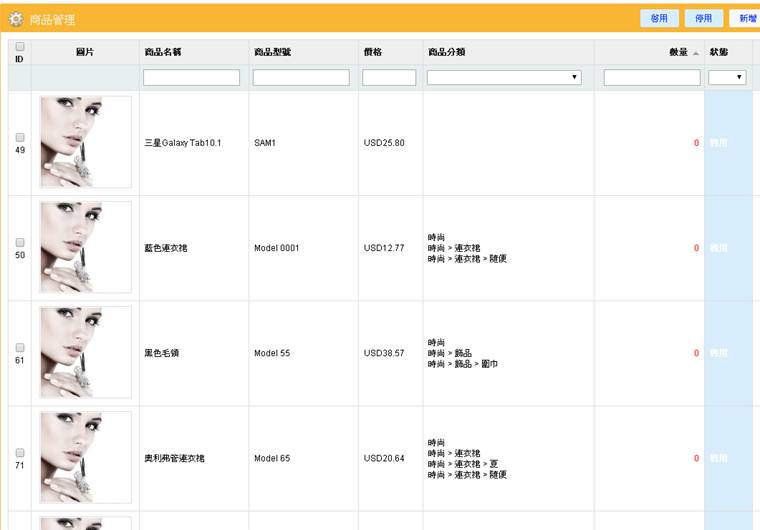The width and height of the screenshot is (760, 530).
Task: Open the 商品分類 filter dropdown
Action: point(504,77)
